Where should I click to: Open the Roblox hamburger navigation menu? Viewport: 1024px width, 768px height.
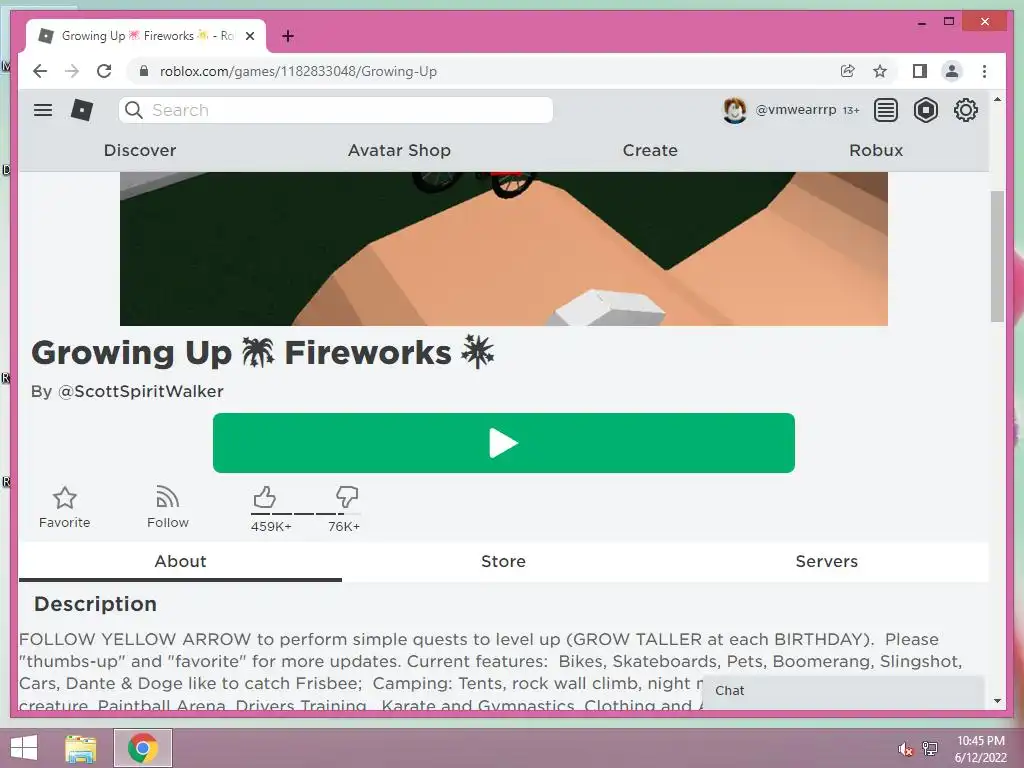43,110
